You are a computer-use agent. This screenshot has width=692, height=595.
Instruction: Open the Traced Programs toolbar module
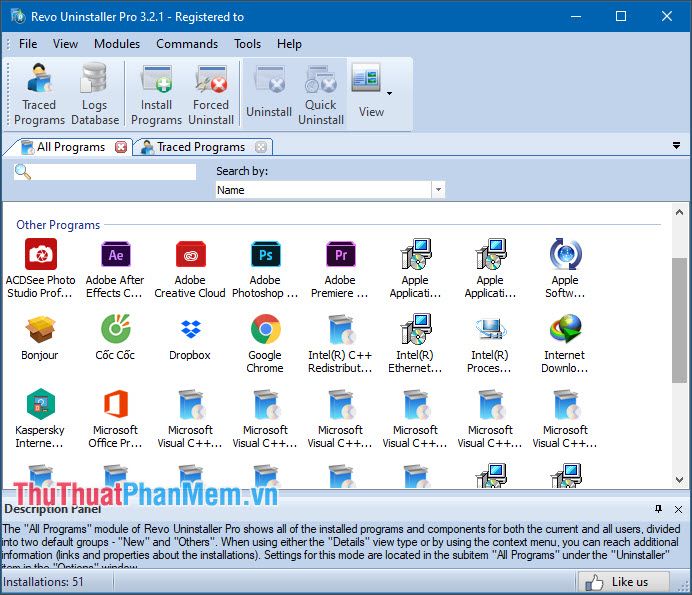pyautogui.click(x=39, y=94)
